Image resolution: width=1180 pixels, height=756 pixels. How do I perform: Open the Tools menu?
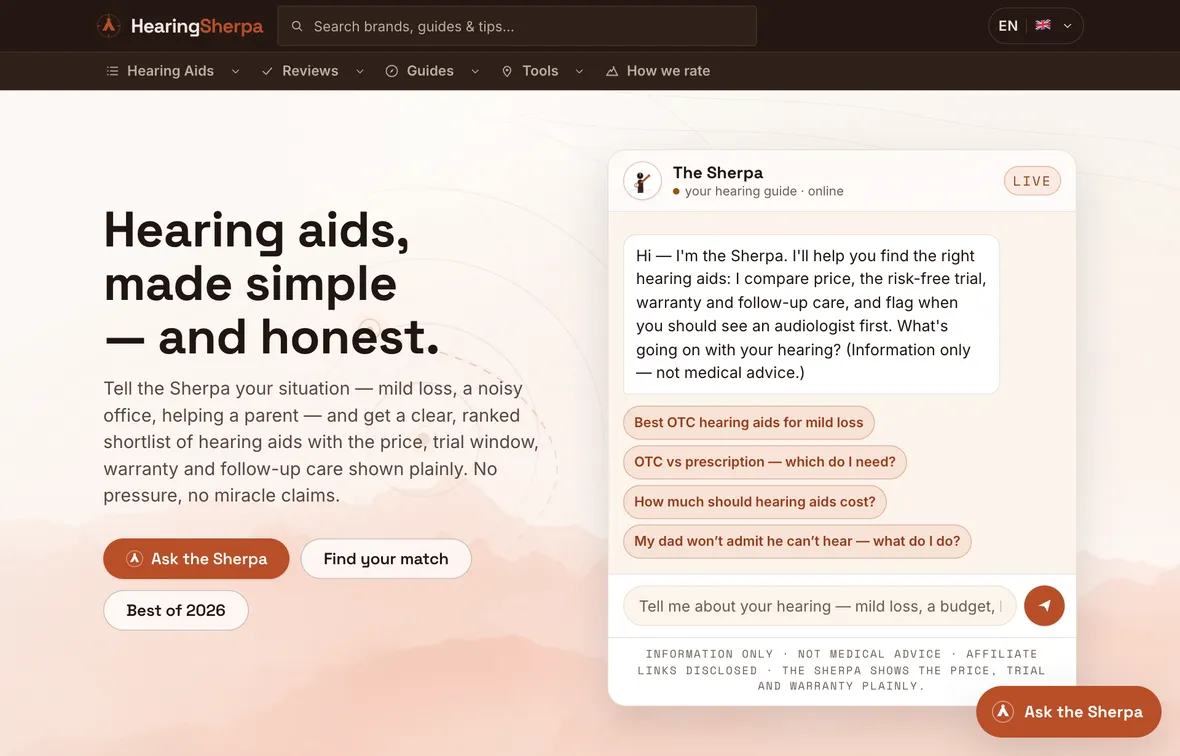(x=540, y=71)
